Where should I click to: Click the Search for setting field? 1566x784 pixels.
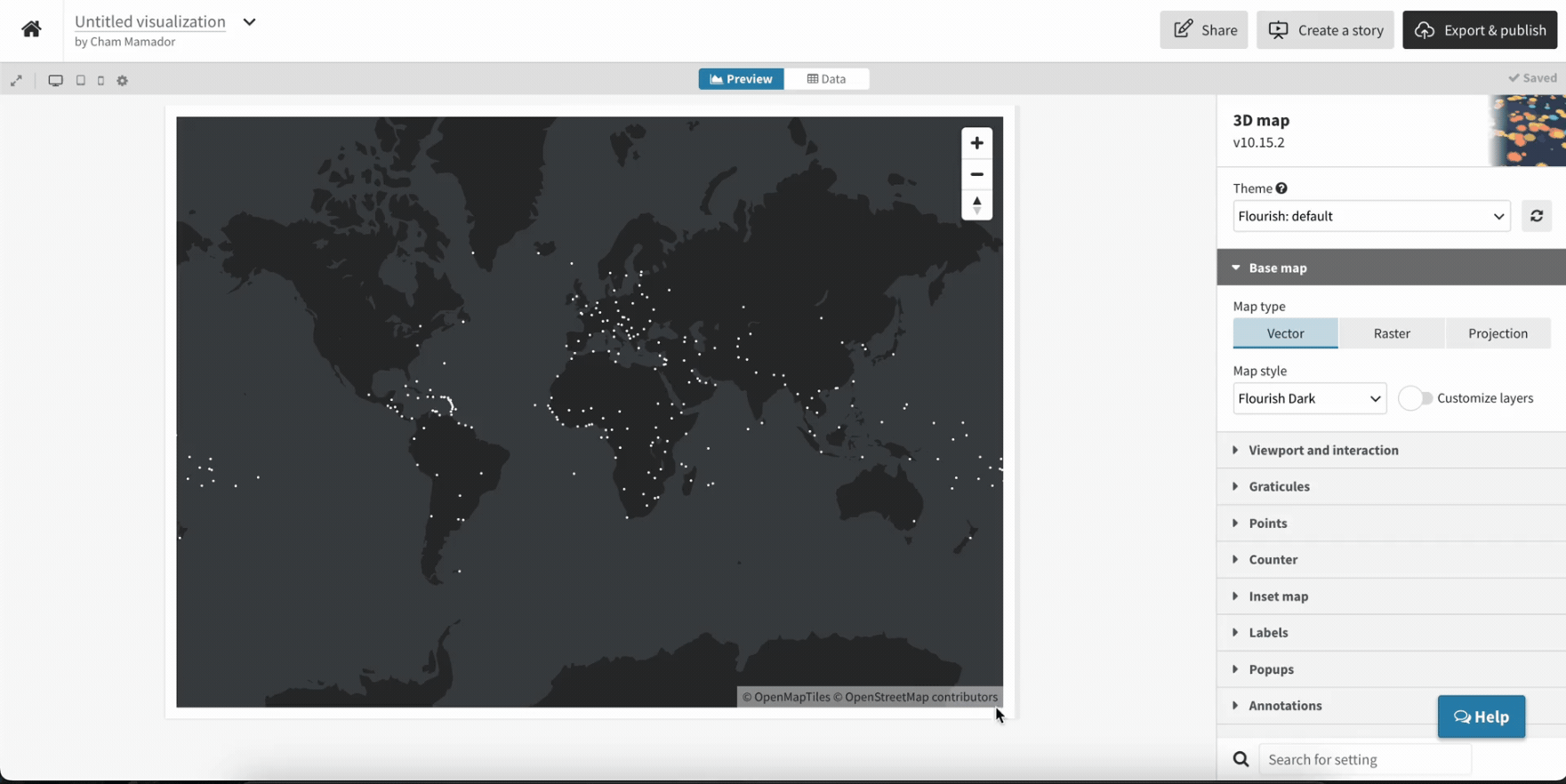1364,759
